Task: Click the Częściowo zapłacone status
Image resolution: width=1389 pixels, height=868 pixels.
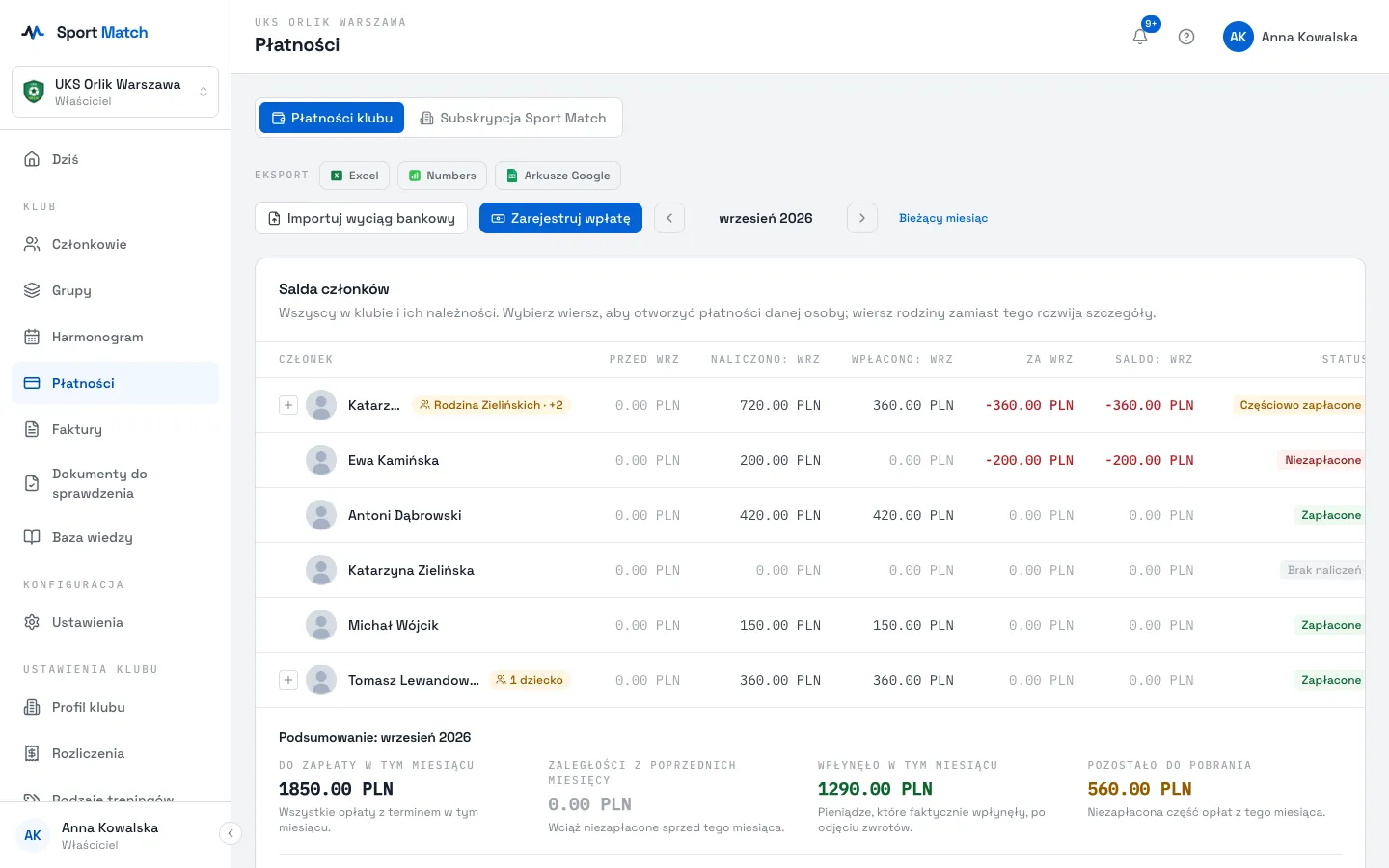Action: point(1300,405)
